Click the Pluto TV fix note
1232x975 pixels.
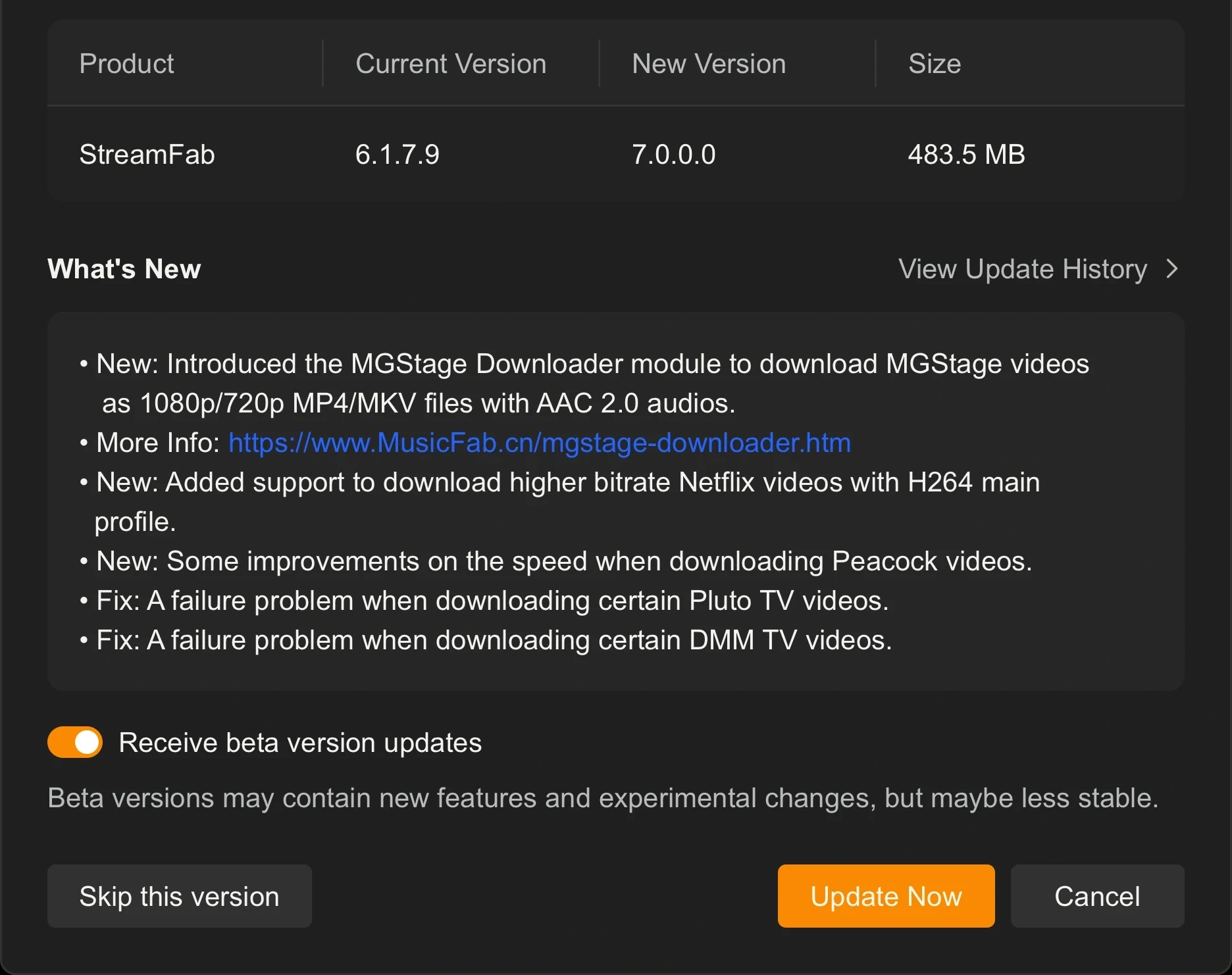pyautogui.click(x=484, y=601)
